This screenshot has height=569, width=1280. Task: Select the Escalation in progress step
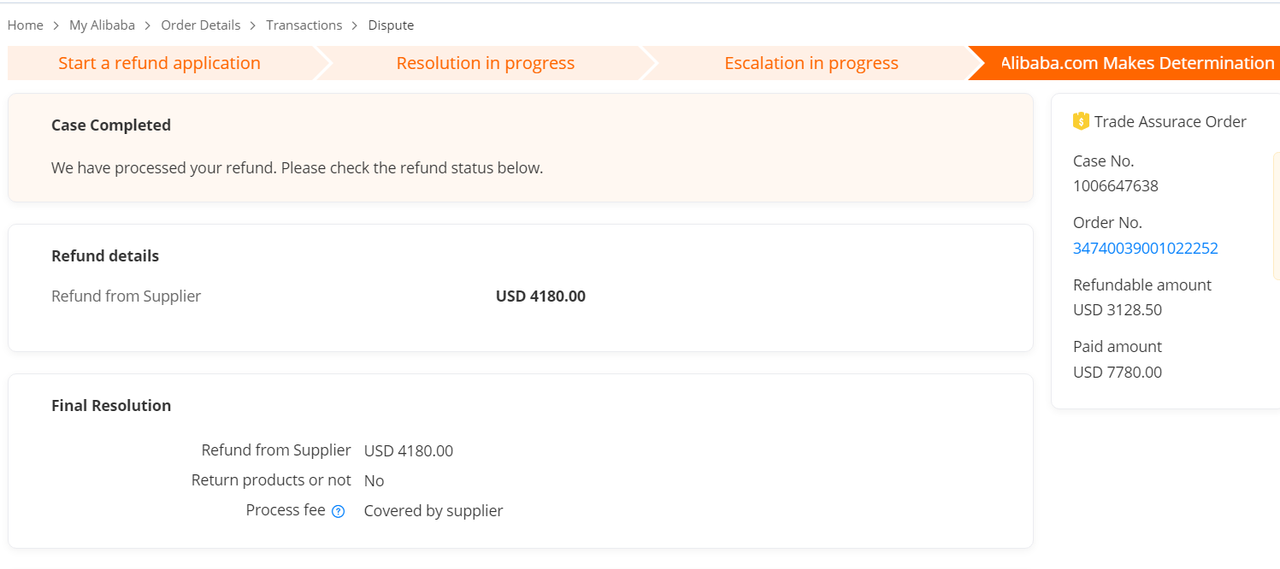811,63
